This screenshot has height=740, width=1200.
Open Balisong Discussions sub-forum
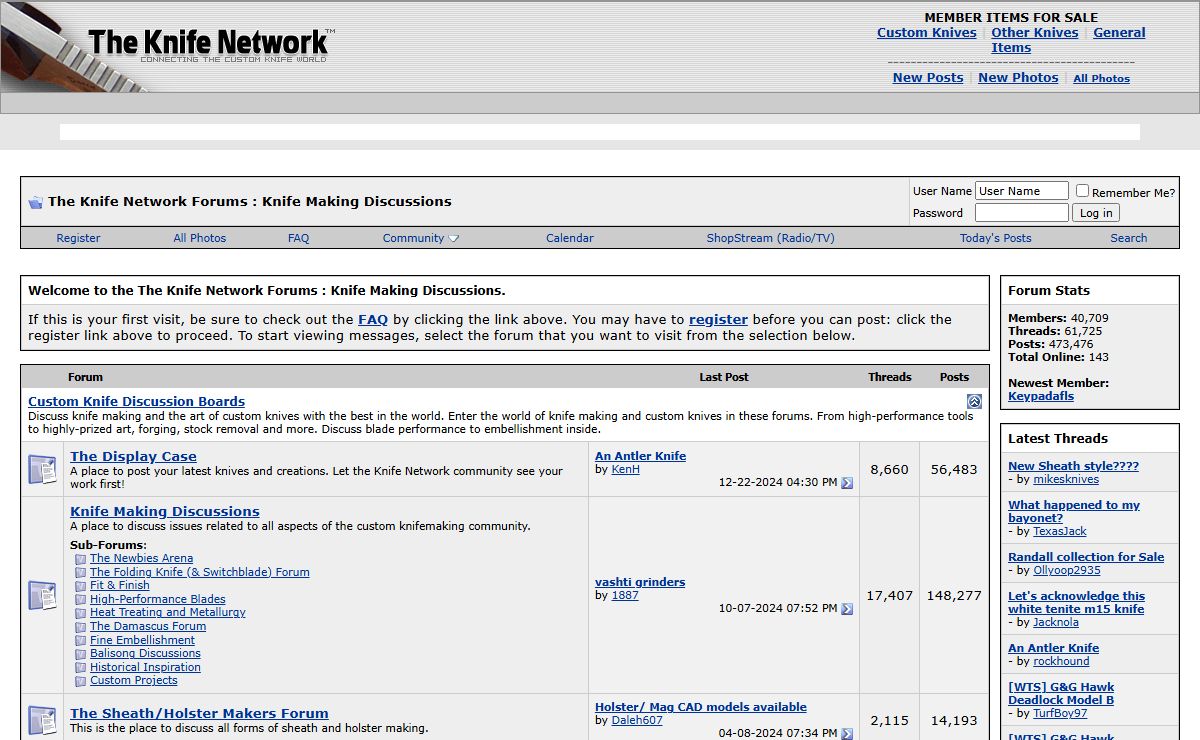[146, 654]
